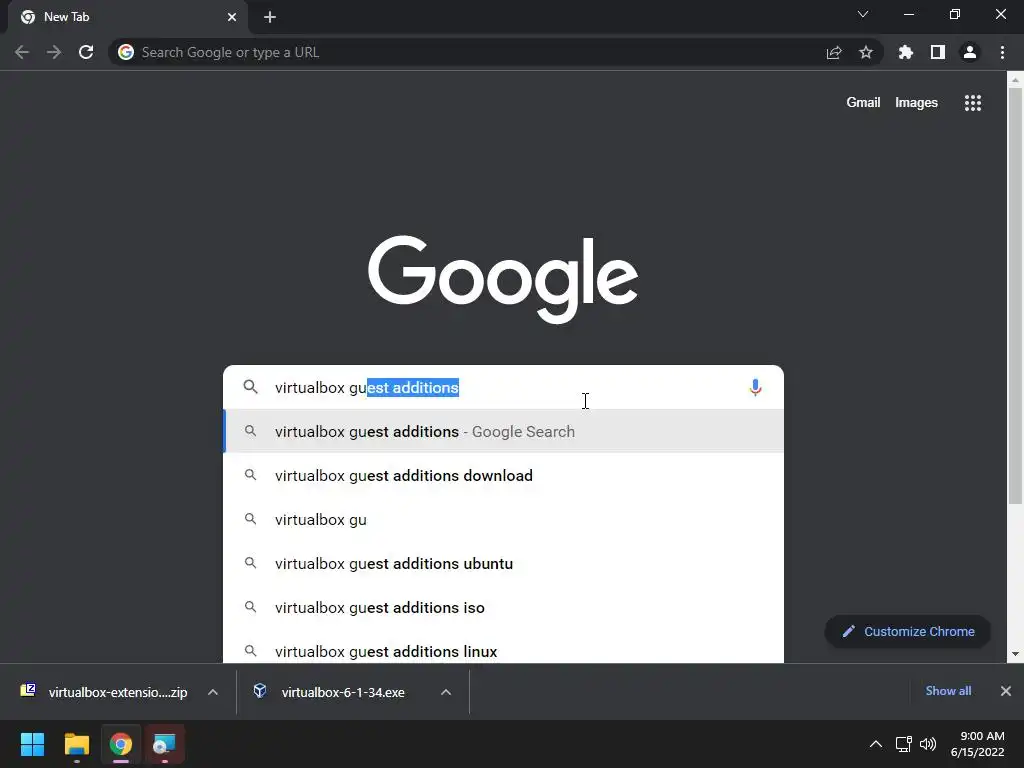The image size is (1024, 768).
Task: Open a new tab with plus button
Action: 270,17
